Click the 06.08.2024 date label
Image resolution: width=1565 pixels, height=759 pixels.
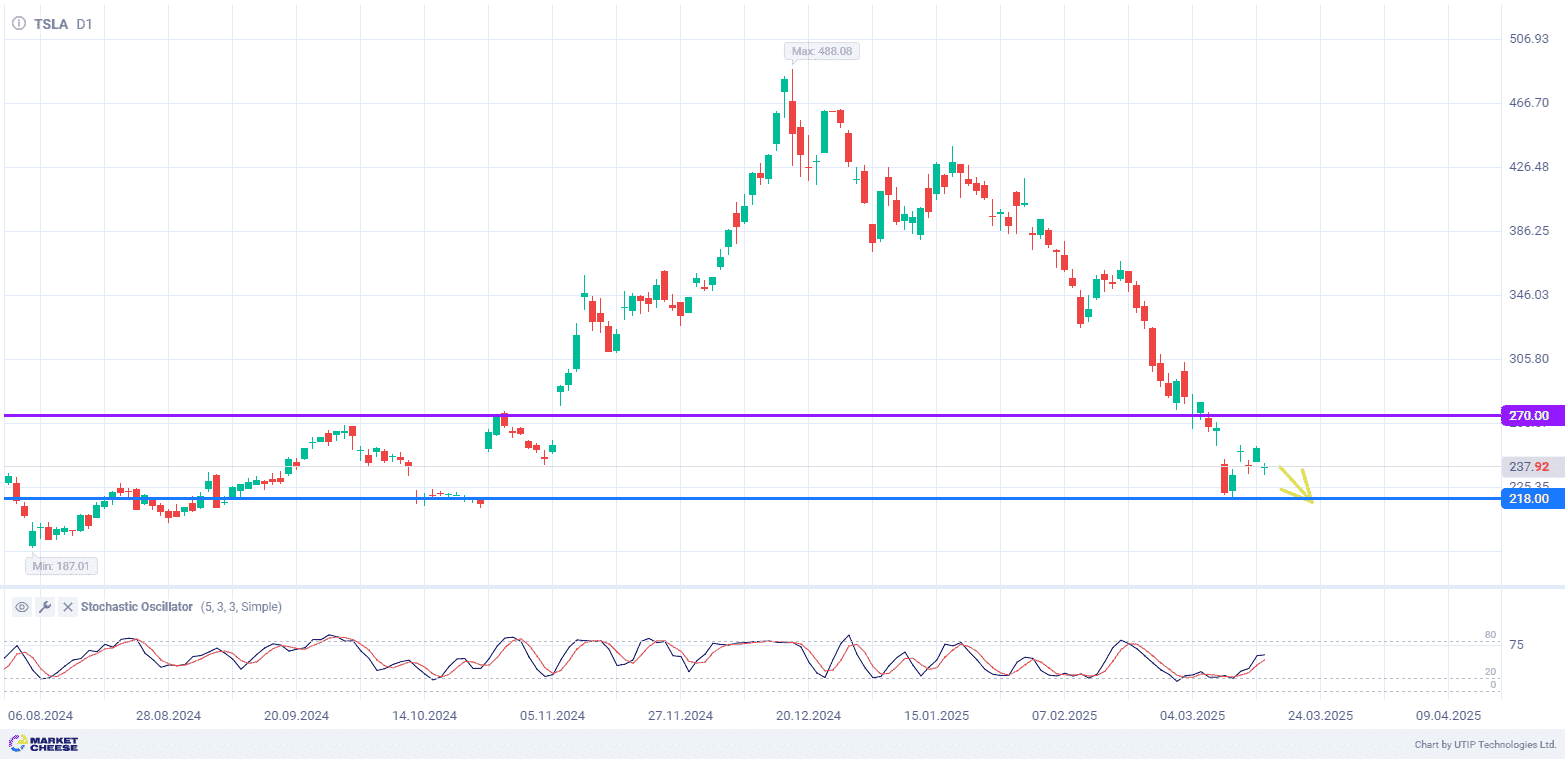point(41,716)
